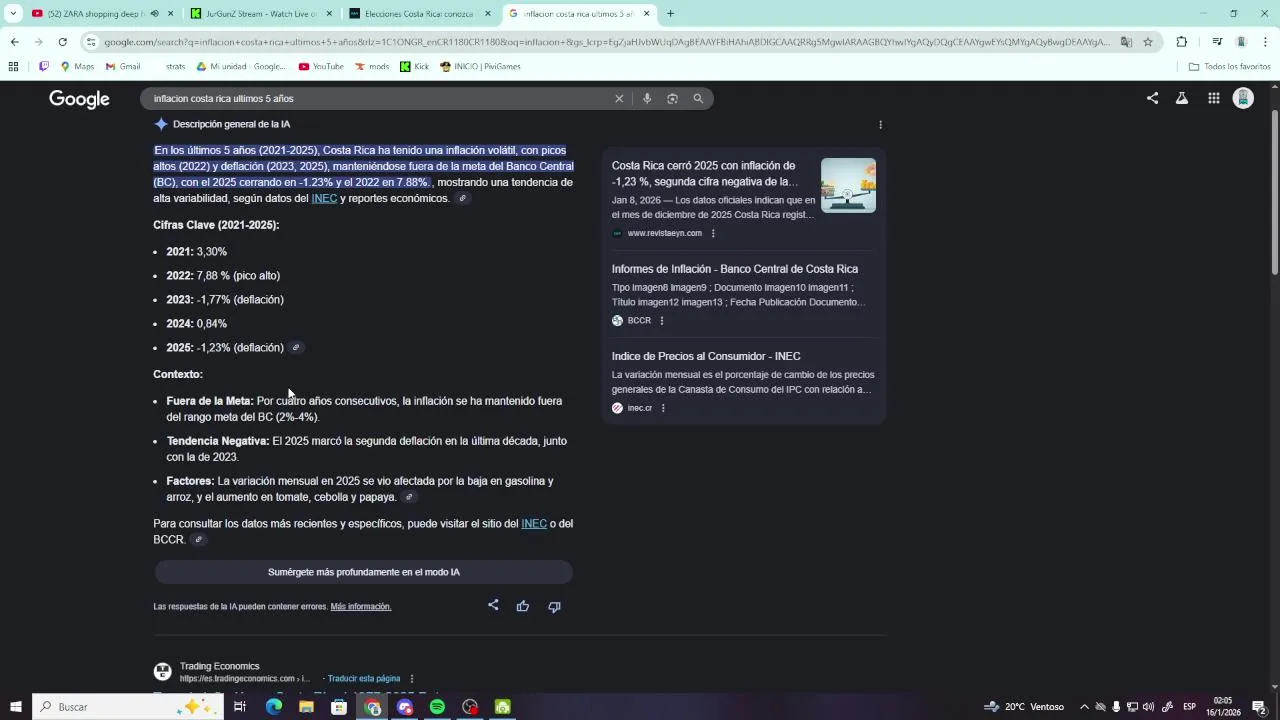Open Search Labs flask icon

[x=1182, y=98]
